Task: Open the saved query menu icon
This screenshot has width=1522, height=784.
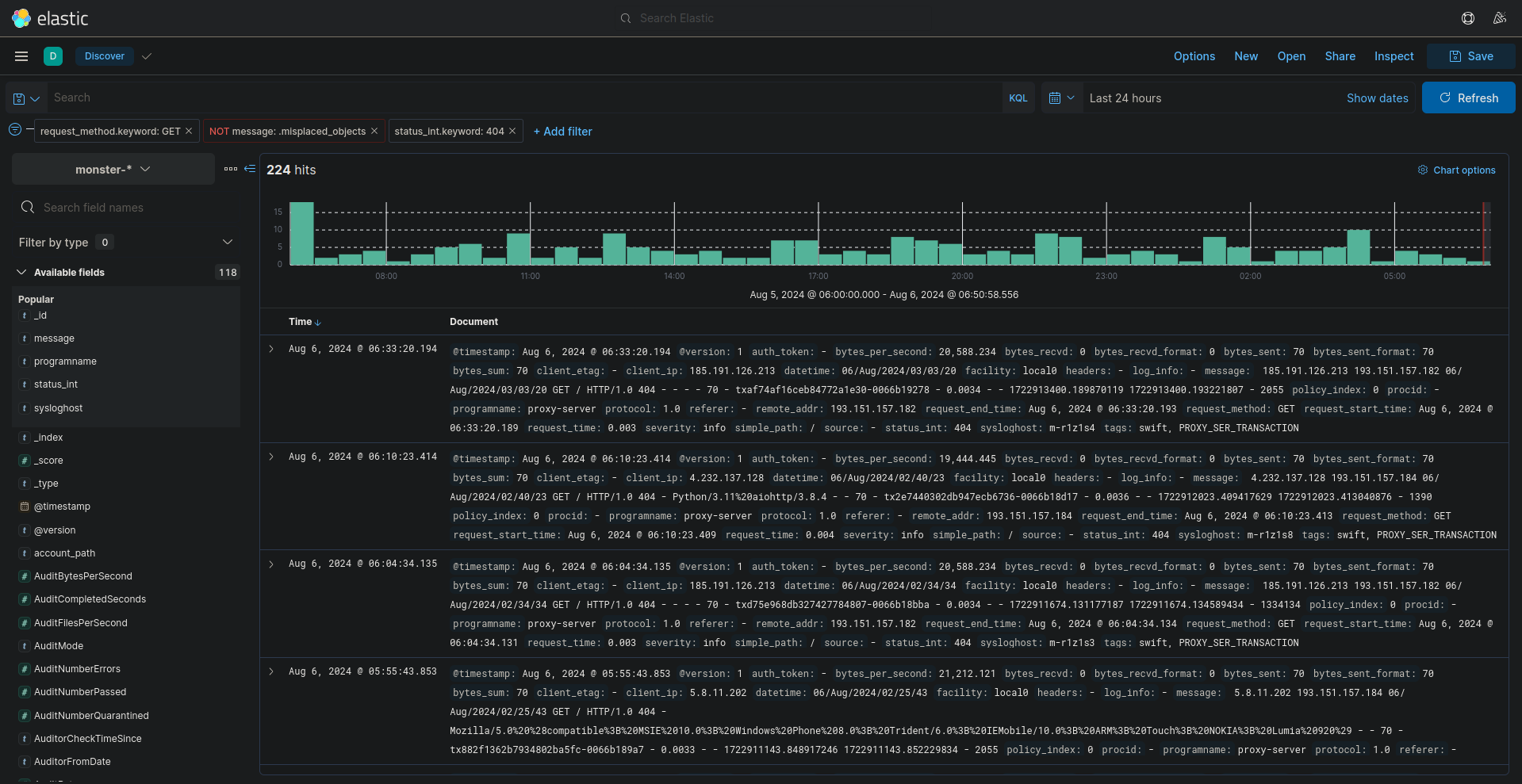Action: (x=26, y=98)
